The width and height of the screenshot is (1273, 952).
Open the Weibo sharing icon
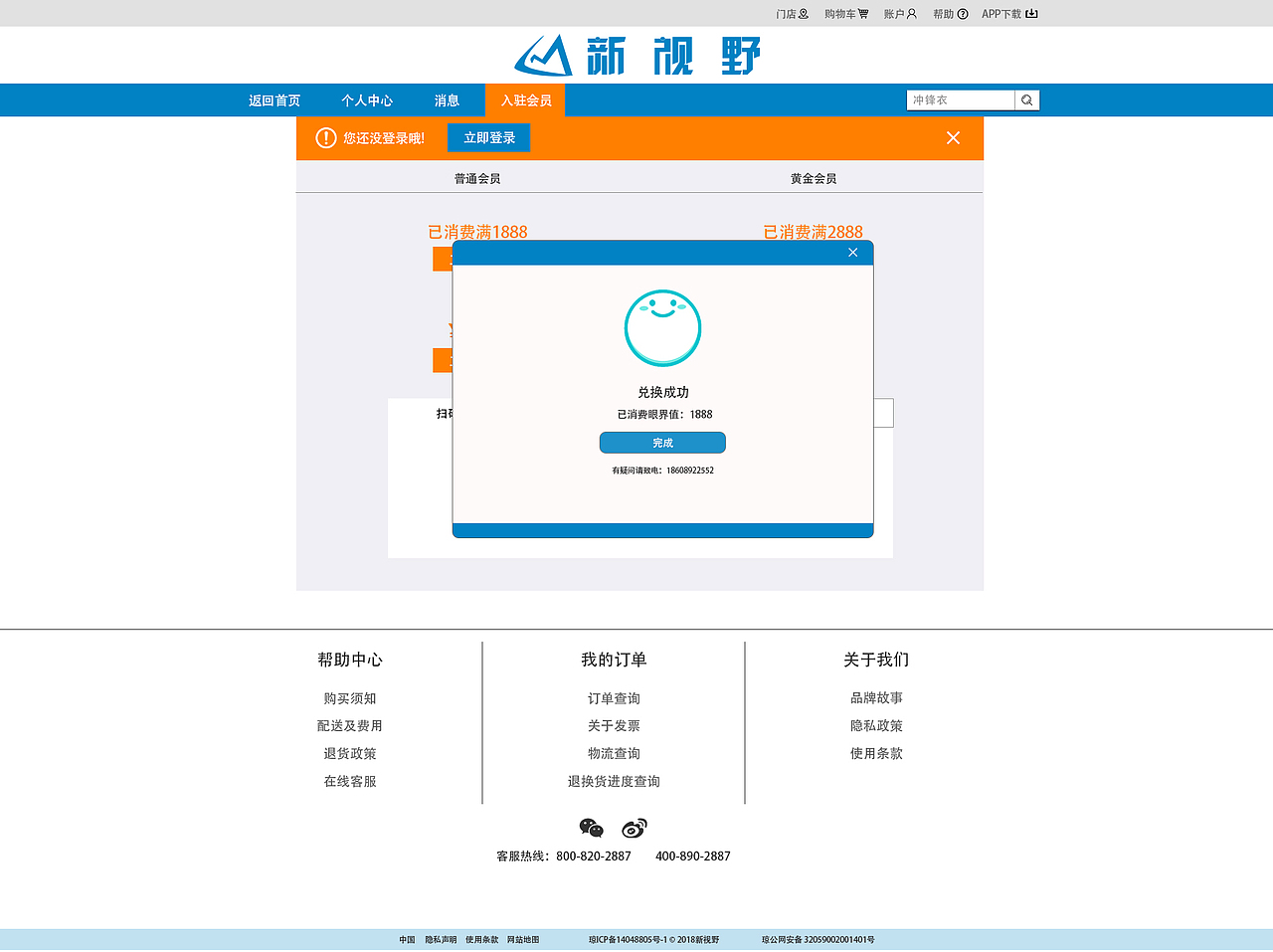coord(634,827)
